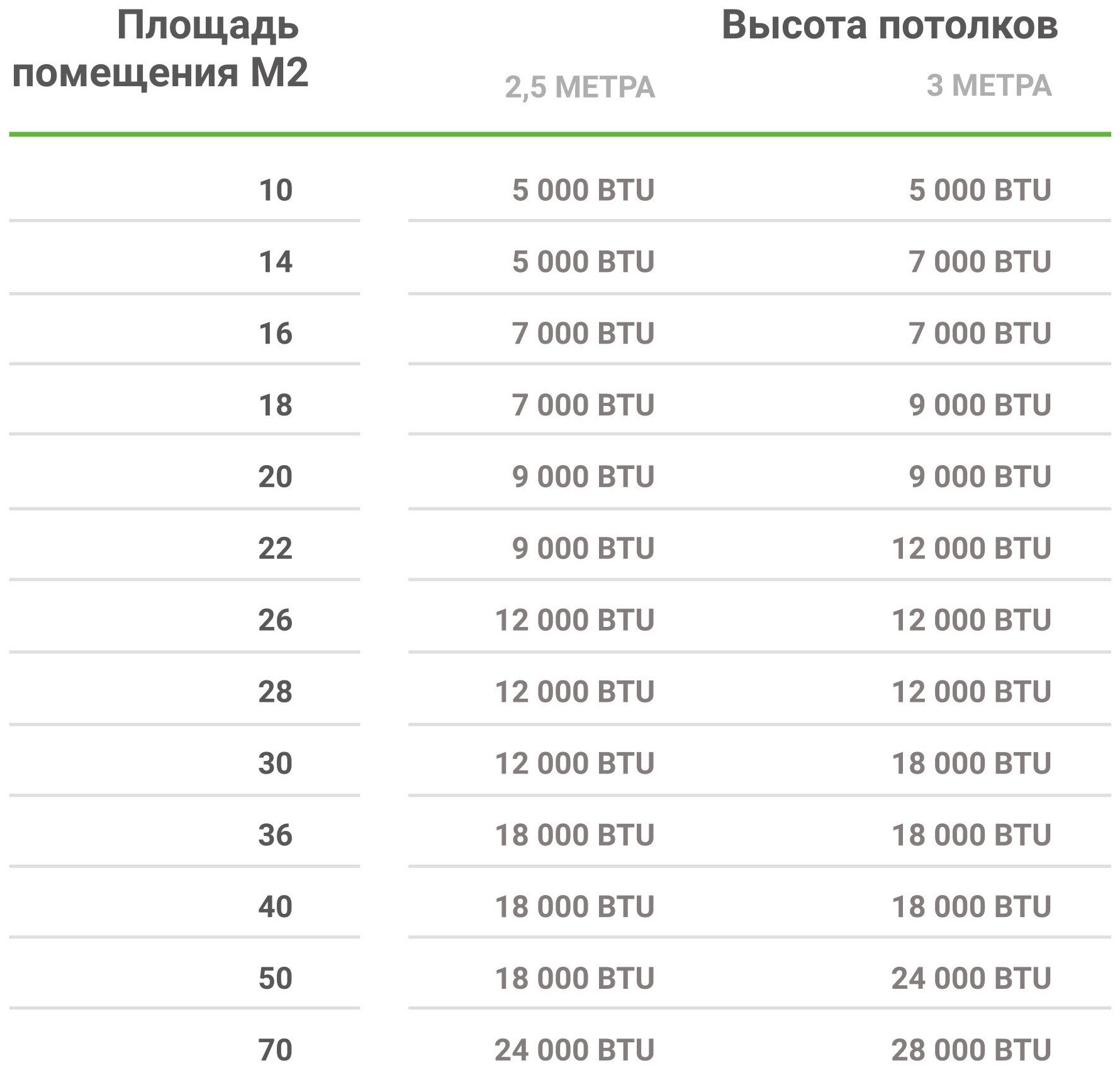Click room area value 70
The width and height of the screenshot is (1120, 1070).
276,1050
